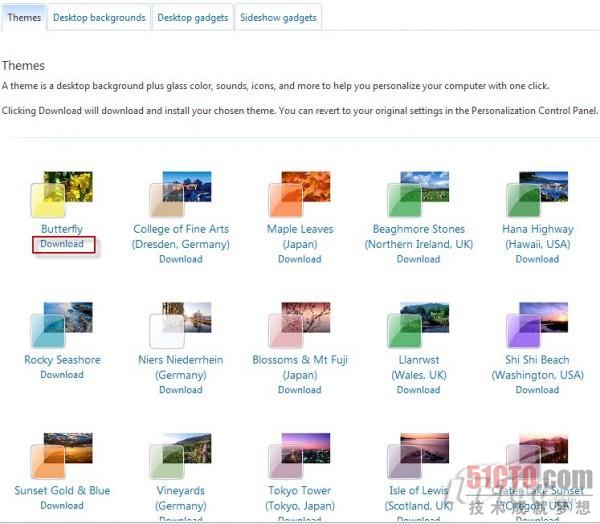
Task: Click the Llanrwst theme thumbnail
Action: (x=418, y=325)
